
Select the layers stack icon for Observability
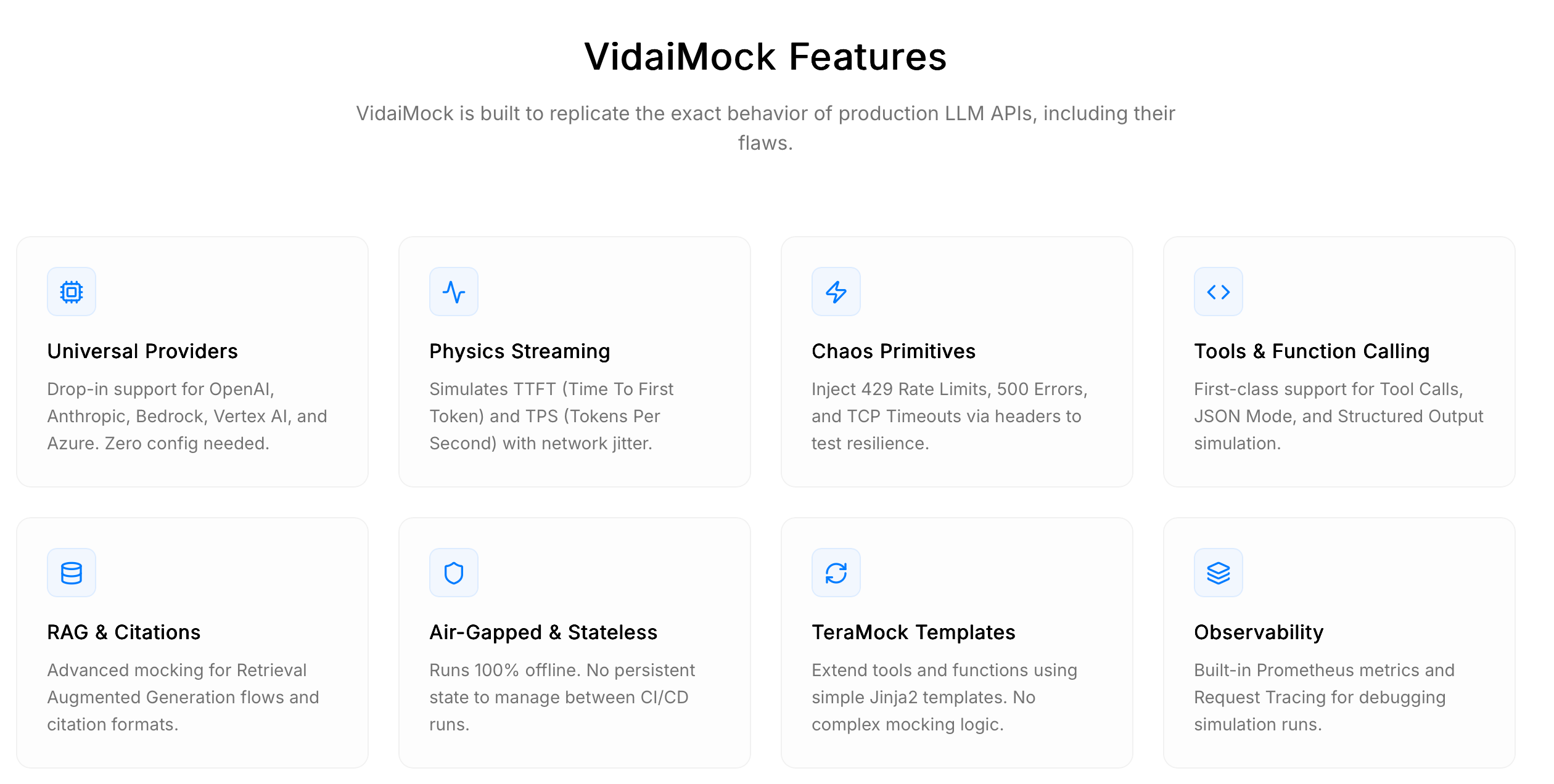1217,572
